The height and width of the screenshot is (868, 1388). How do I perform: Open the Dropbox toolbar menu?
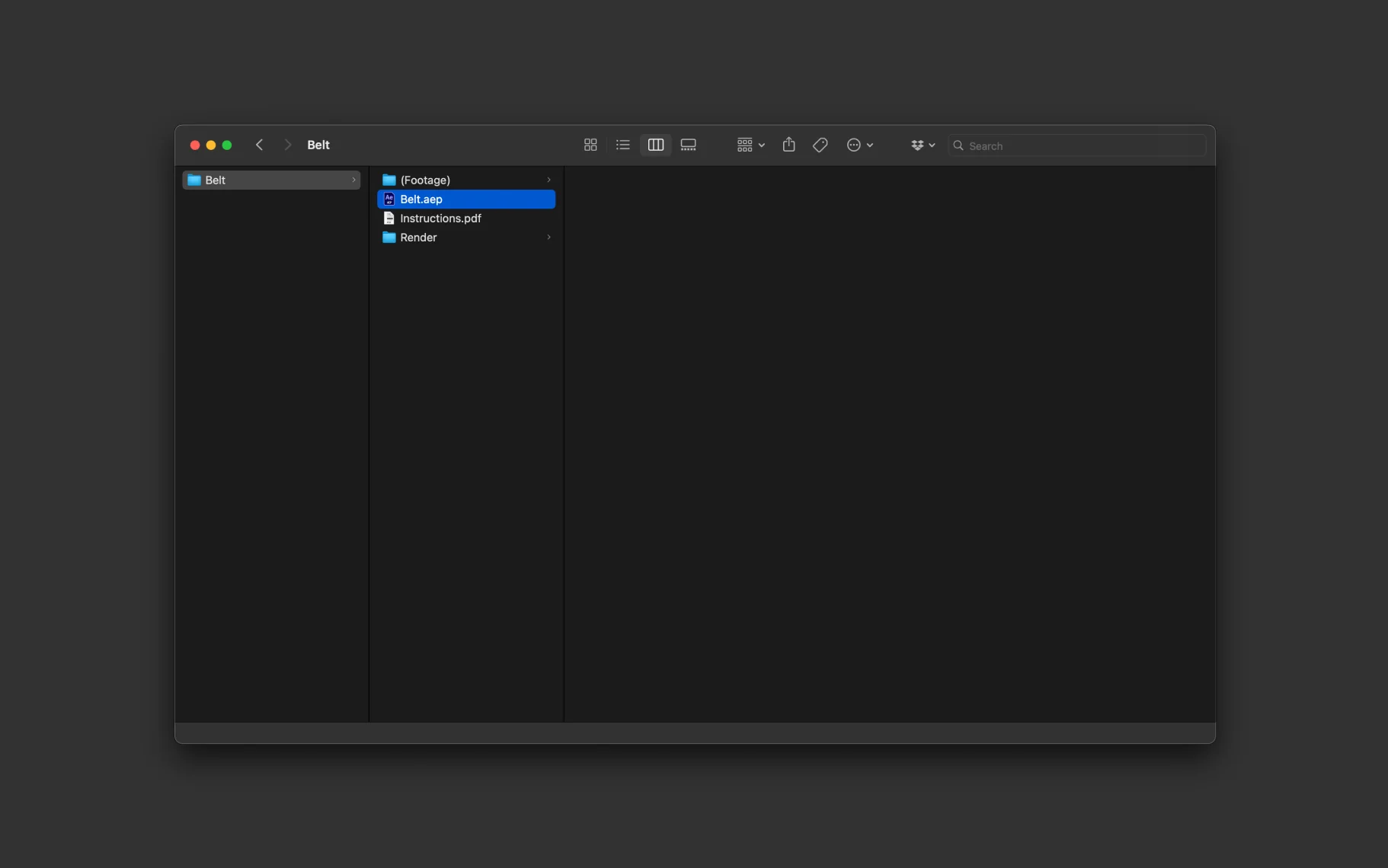[x=923, y=145]
